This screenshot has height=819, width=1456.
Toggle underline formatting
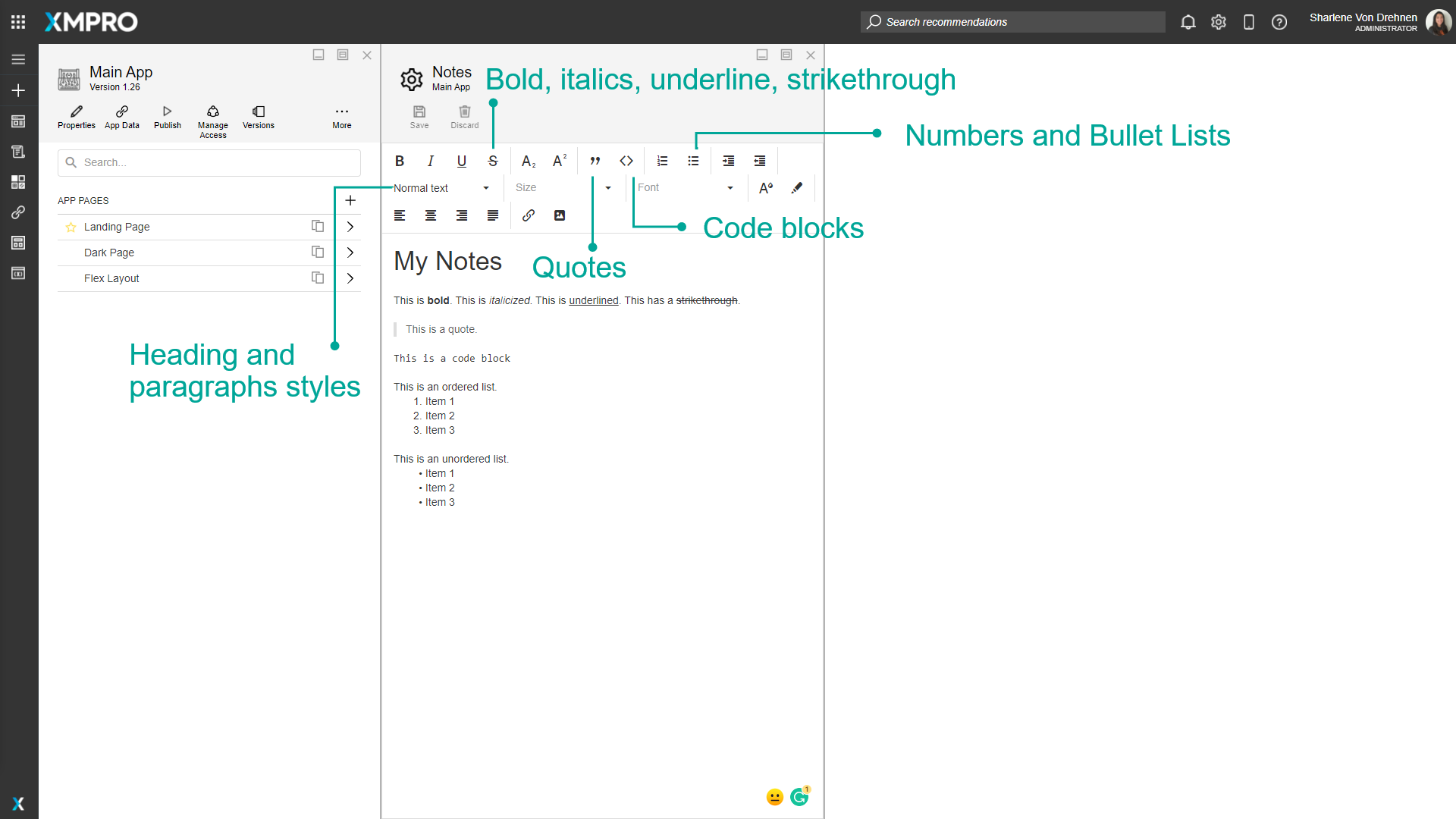click(x=461, y=161)
